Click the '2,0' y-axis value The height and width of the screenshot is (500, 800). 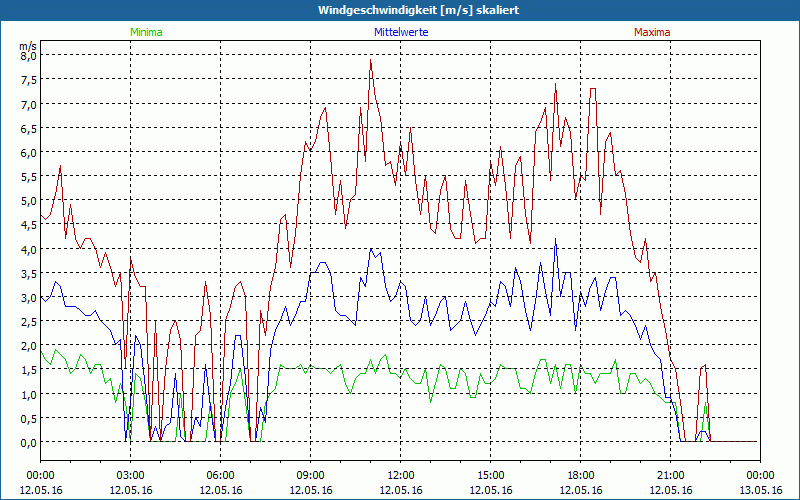(x=29, y=345)
